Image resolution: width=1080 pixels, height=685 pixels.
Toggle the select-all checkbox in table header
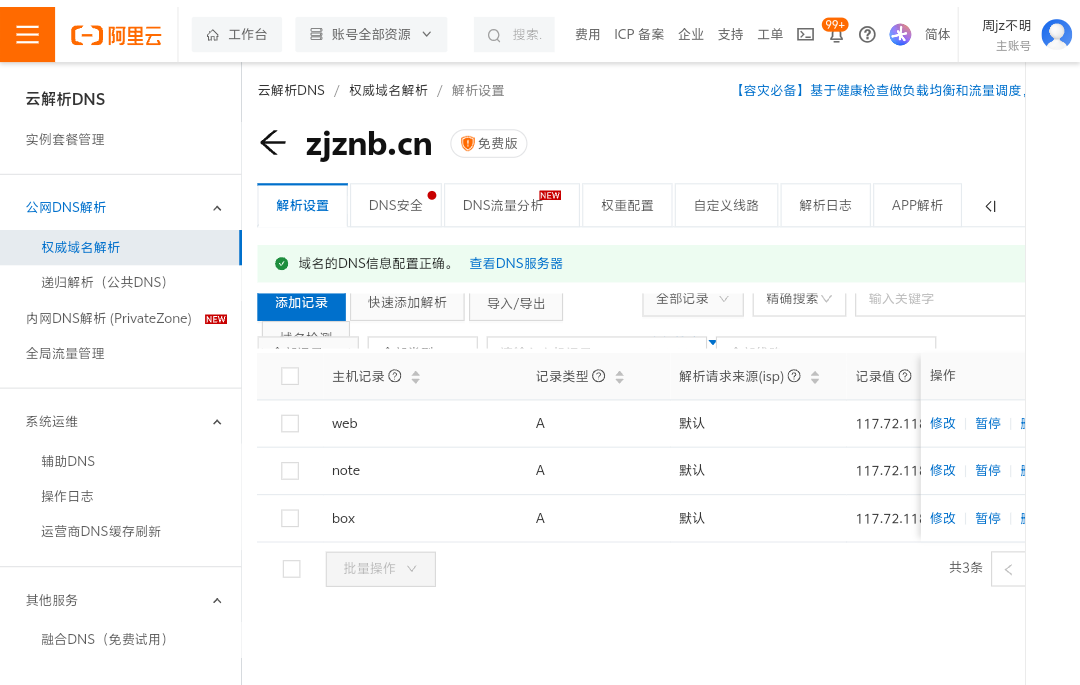290,376
